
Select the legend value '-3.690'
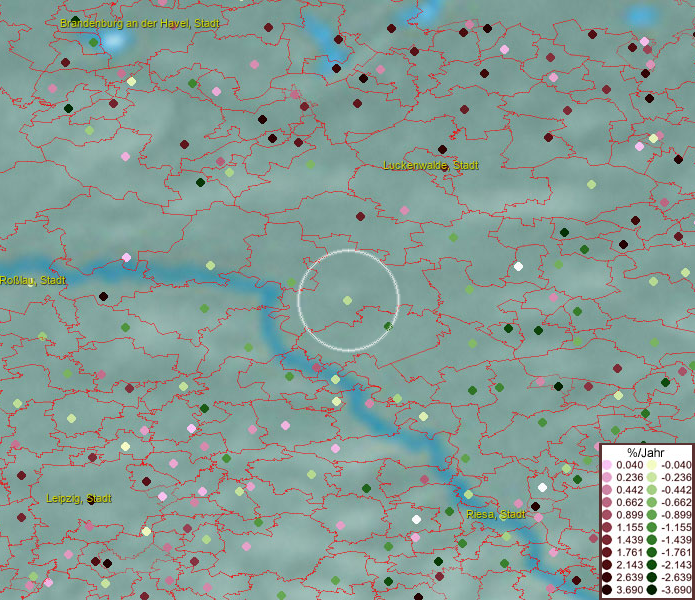coord(676,590)
